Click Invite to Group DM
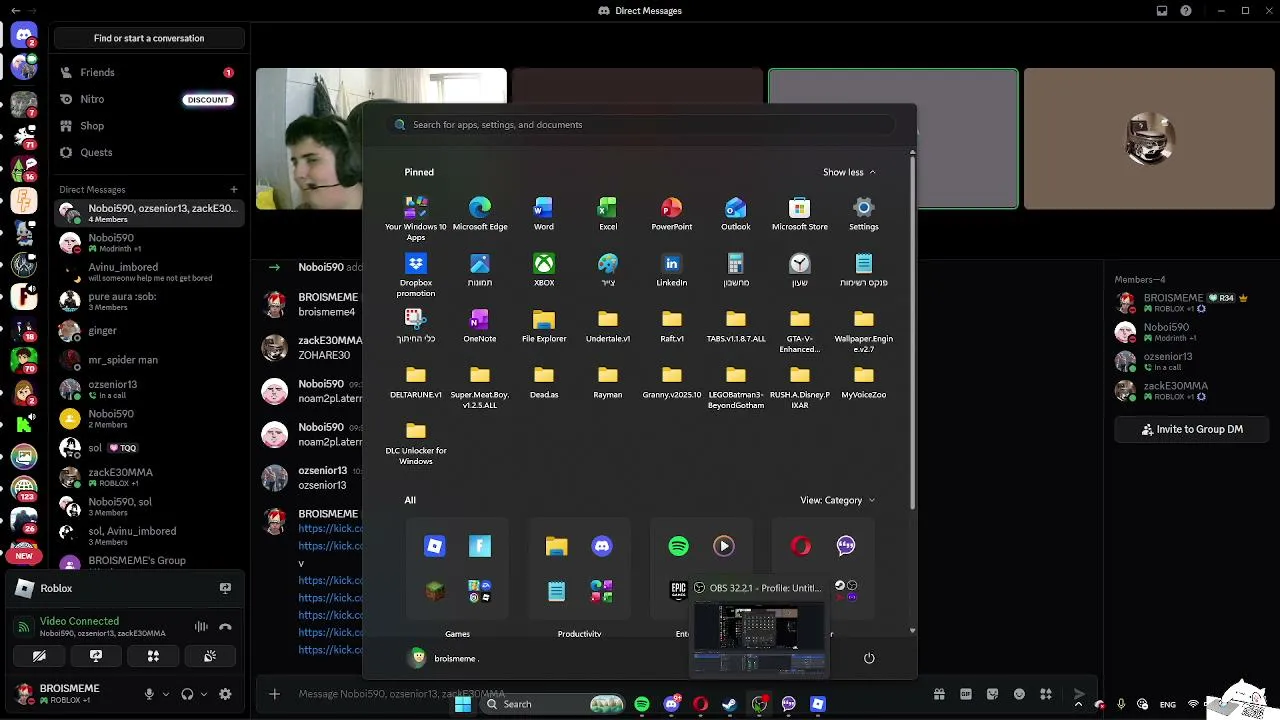Image resolution: width=1280 pixels, height=720 pixels. [1192, 429]
